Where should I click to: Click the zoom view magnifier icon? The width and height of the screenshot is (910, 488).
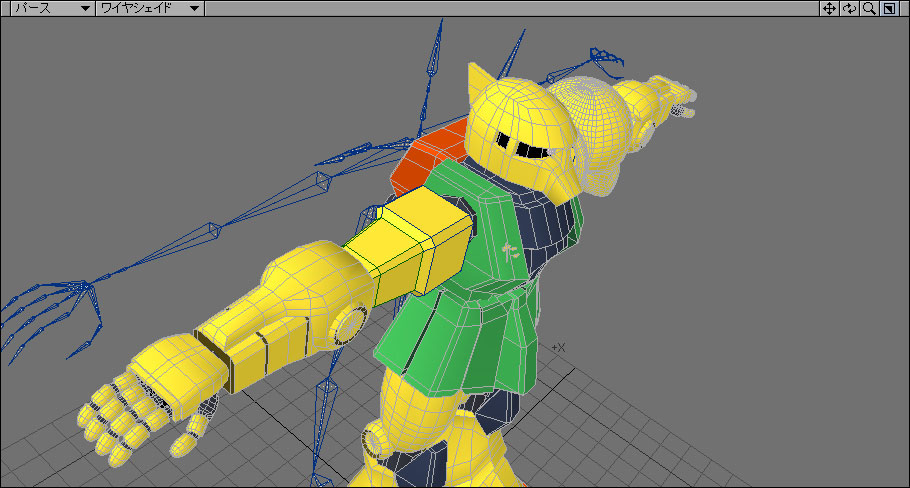869,8
